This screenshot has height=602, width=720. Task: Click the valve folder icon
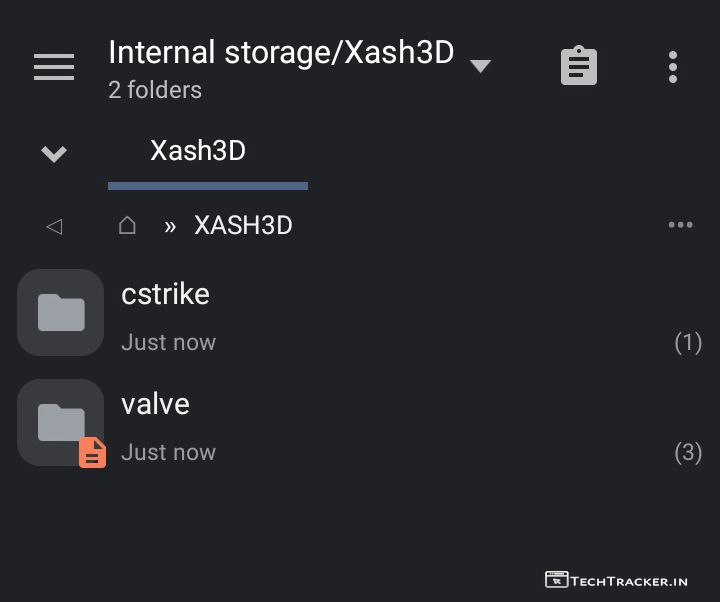click(59, 420)
